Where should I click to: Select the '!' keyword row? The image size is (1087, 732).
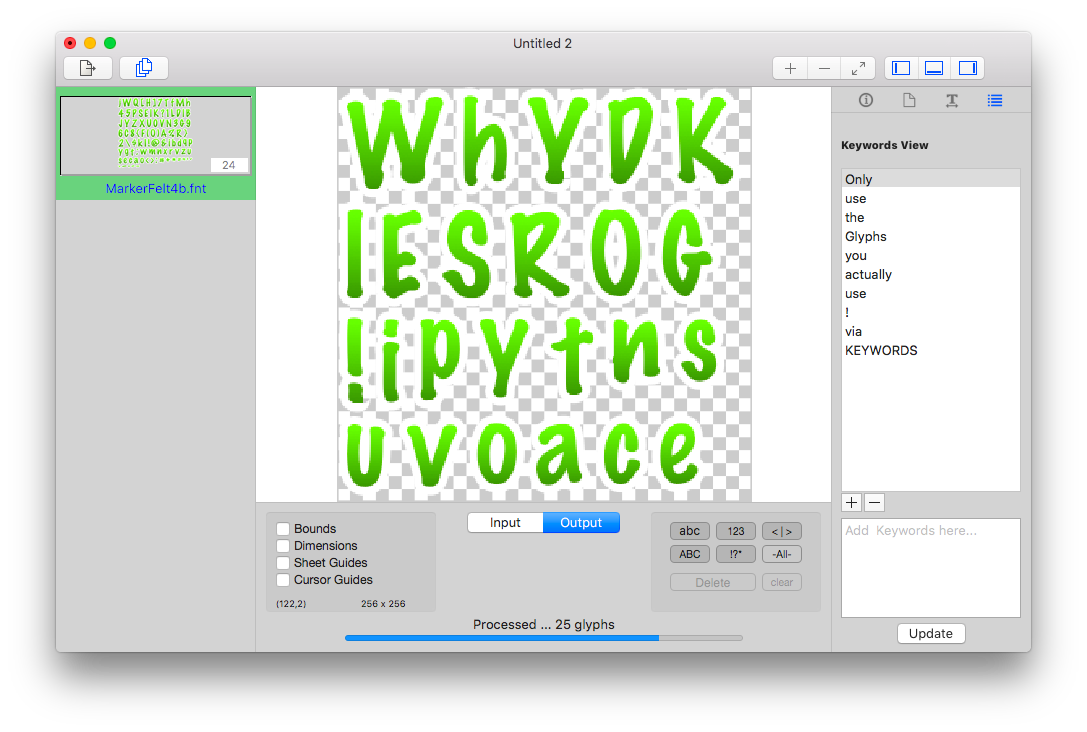tap(931, 313)
